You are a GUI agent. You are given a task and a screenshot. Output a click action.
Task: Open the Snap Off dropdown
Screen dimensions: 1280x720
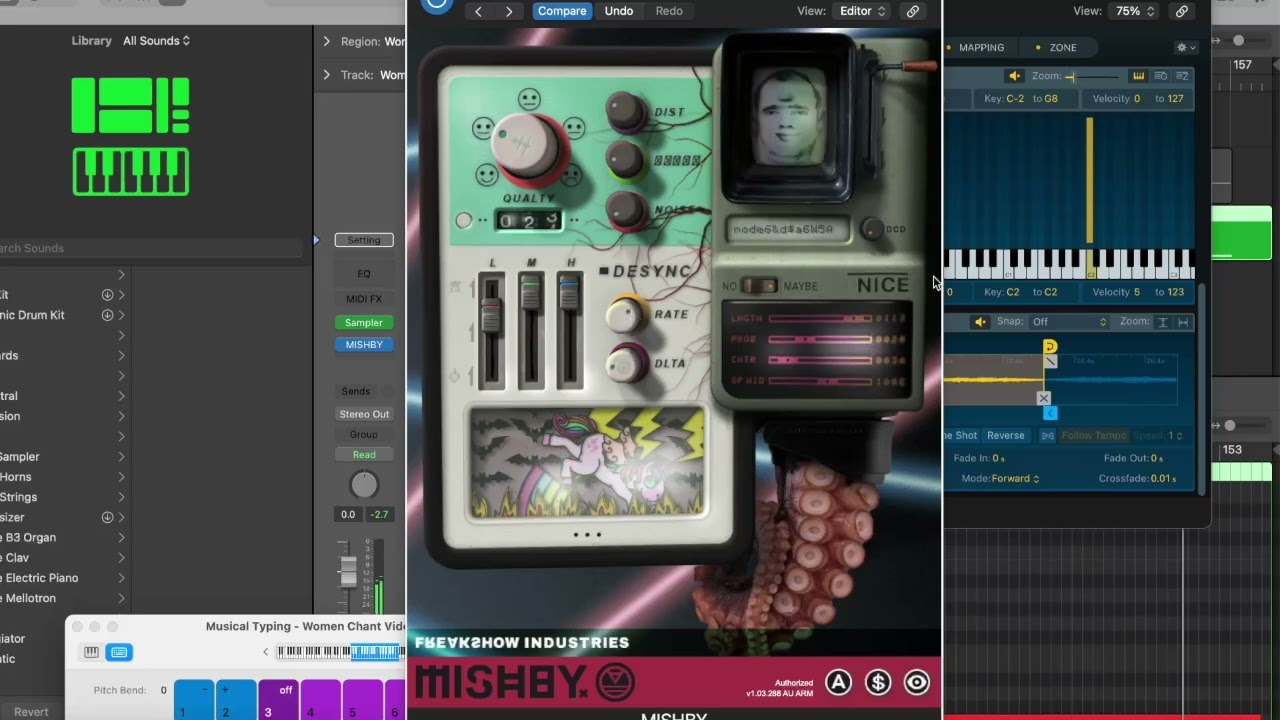tap(1070, 322)
